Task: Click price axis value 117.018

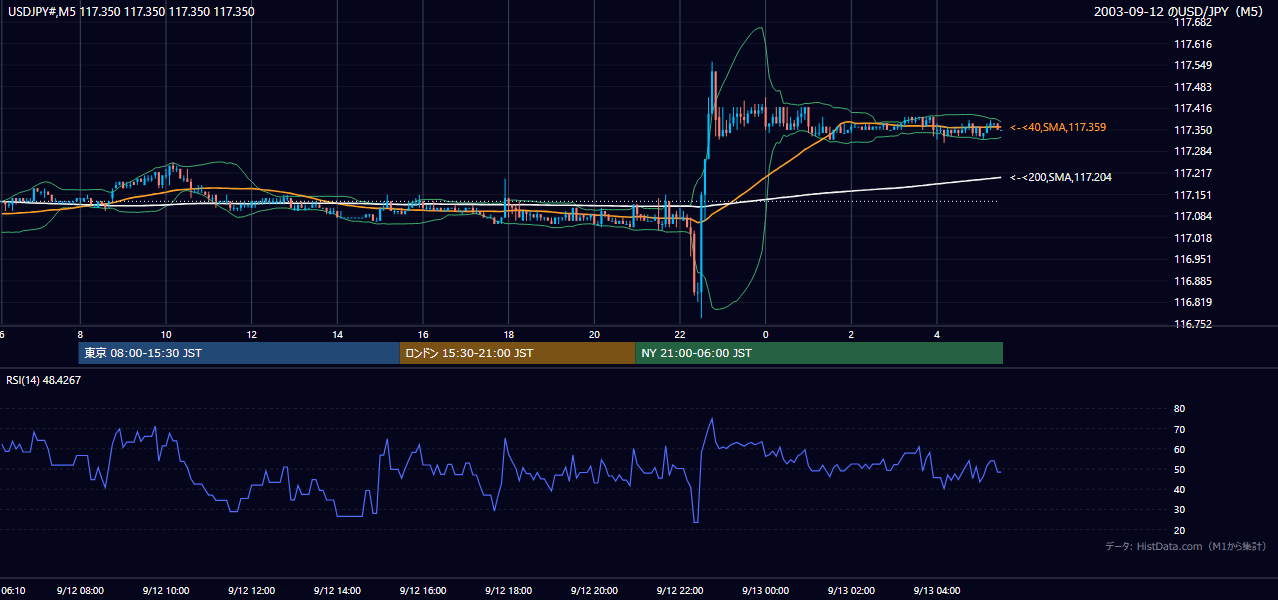Action: click(1192, 238)
